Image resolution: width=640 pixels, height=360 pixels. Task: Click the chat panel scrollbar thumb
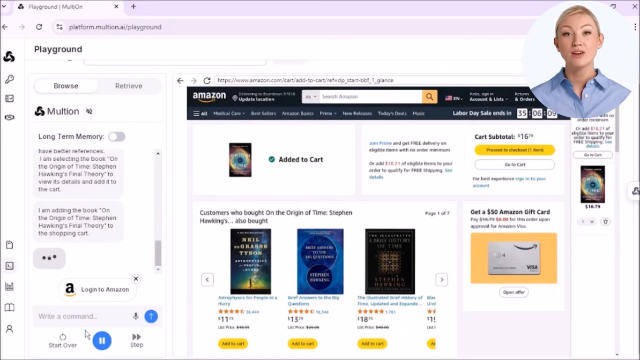pyautogui.click(x=158, y=253)
